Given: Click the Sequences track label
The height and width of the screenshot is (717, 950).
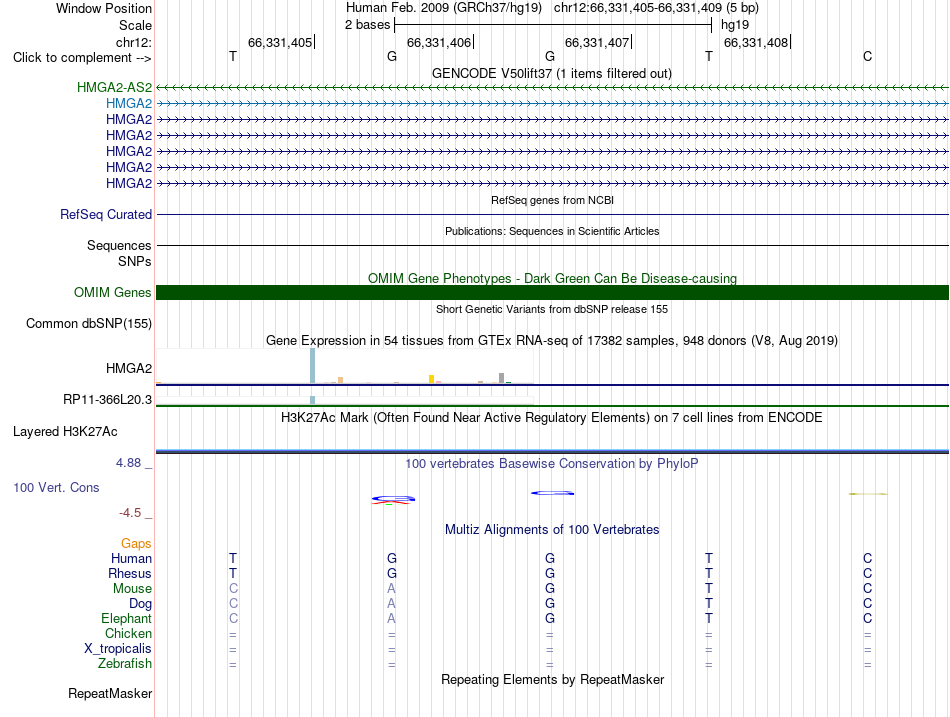Looking at the screenshot, I should (x=119, y=245).
